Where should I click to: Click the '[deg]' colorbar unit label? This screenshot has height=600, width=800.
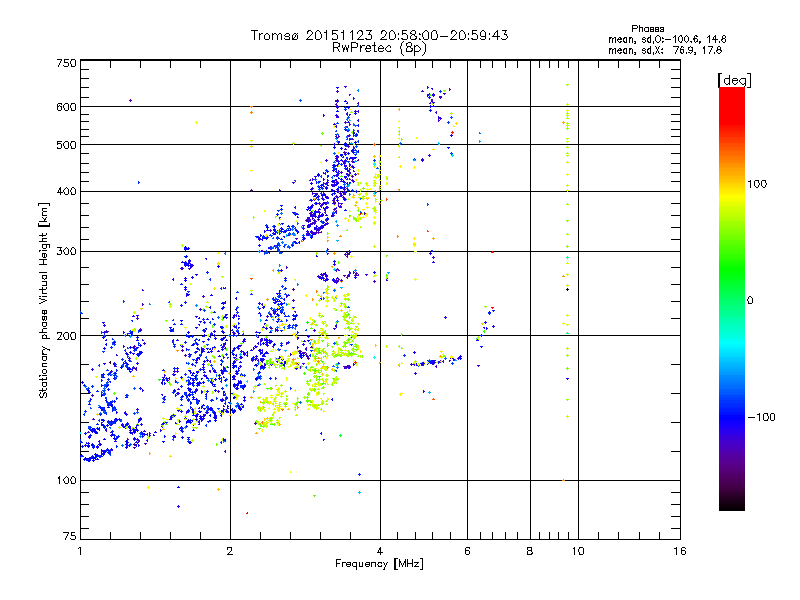pos(734,80)
